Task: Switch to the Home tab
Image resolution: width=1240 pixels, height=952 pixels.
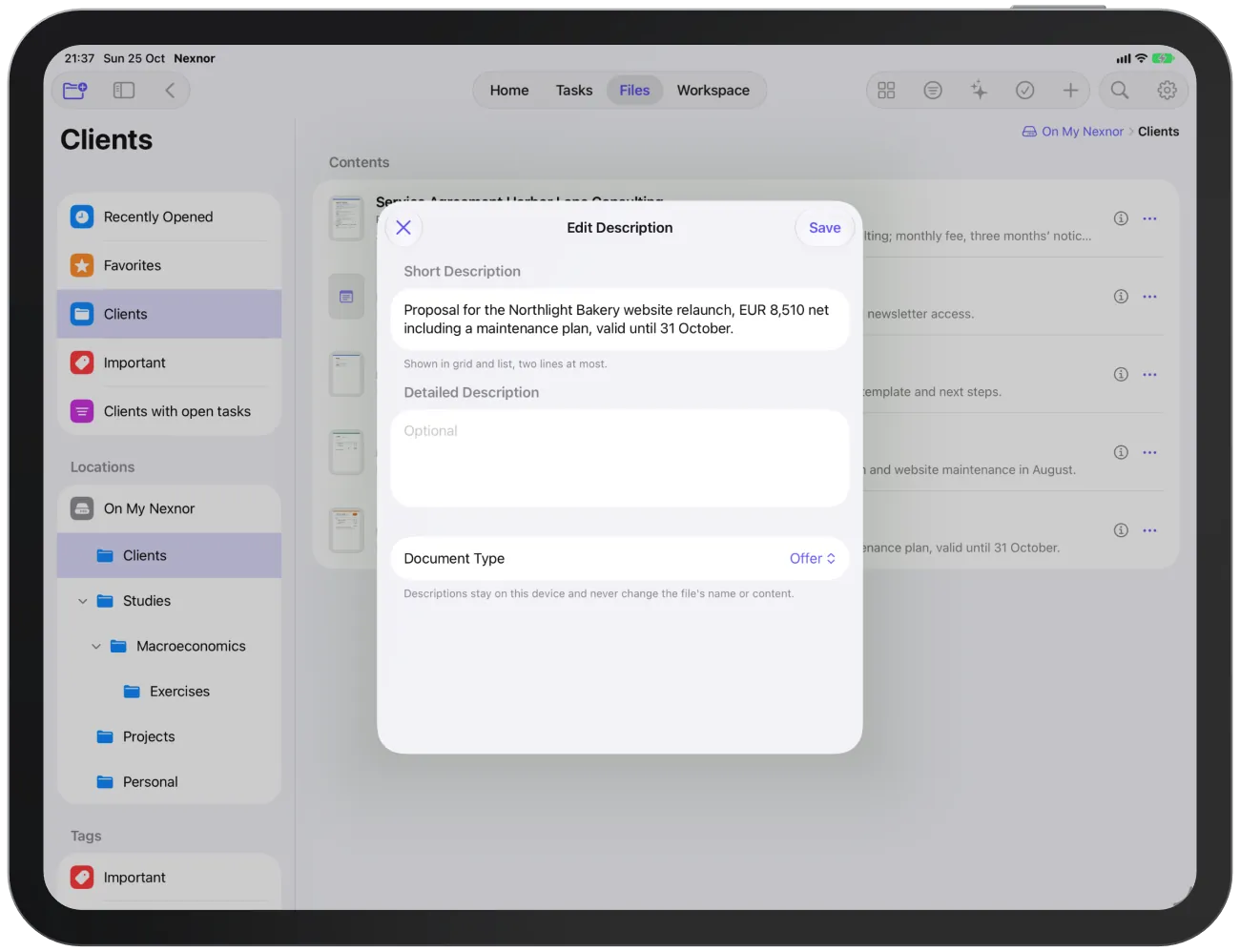Action: click(x=509, y=91)
